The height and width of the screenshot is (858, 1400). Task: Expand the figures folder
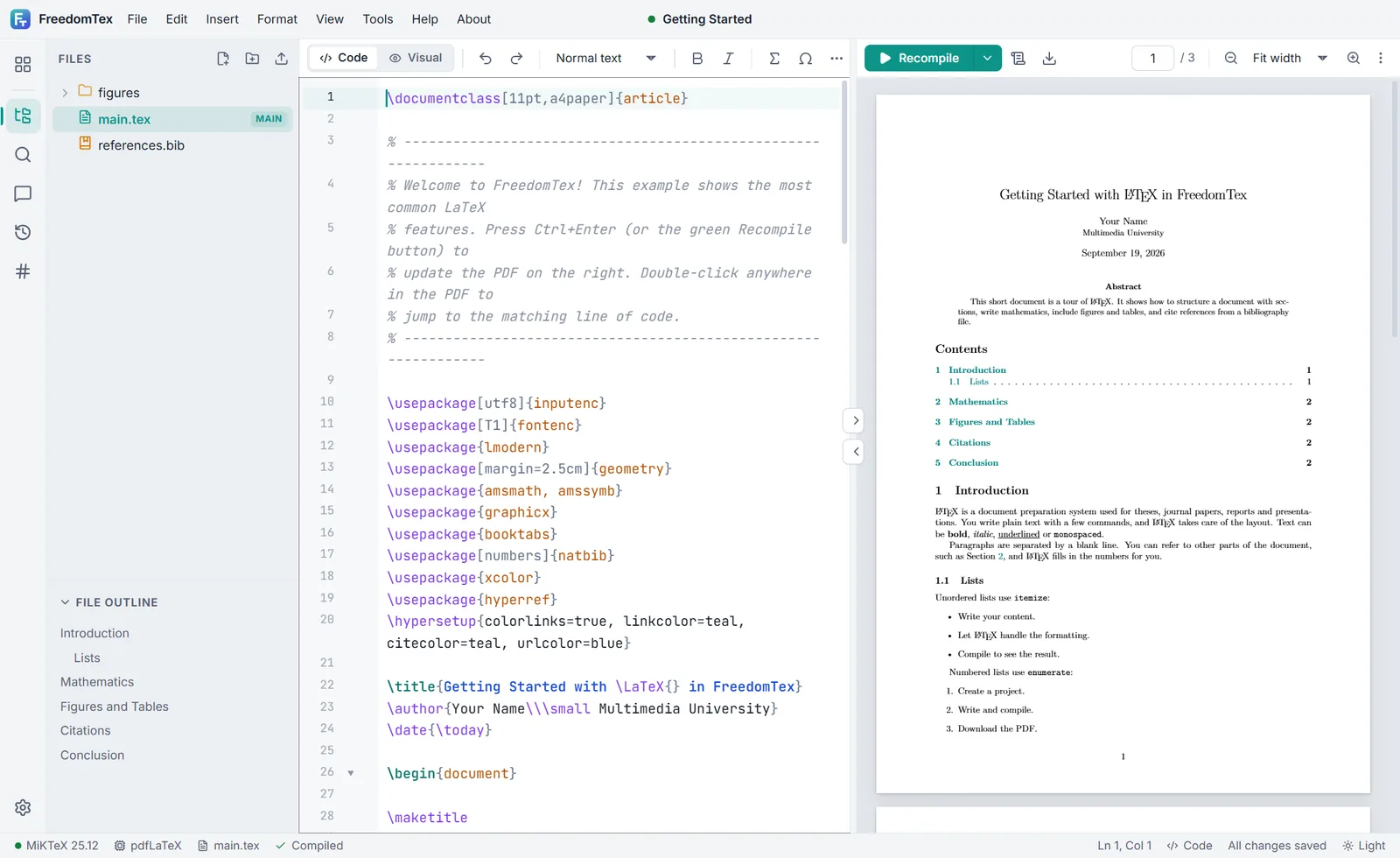(65, 93)
